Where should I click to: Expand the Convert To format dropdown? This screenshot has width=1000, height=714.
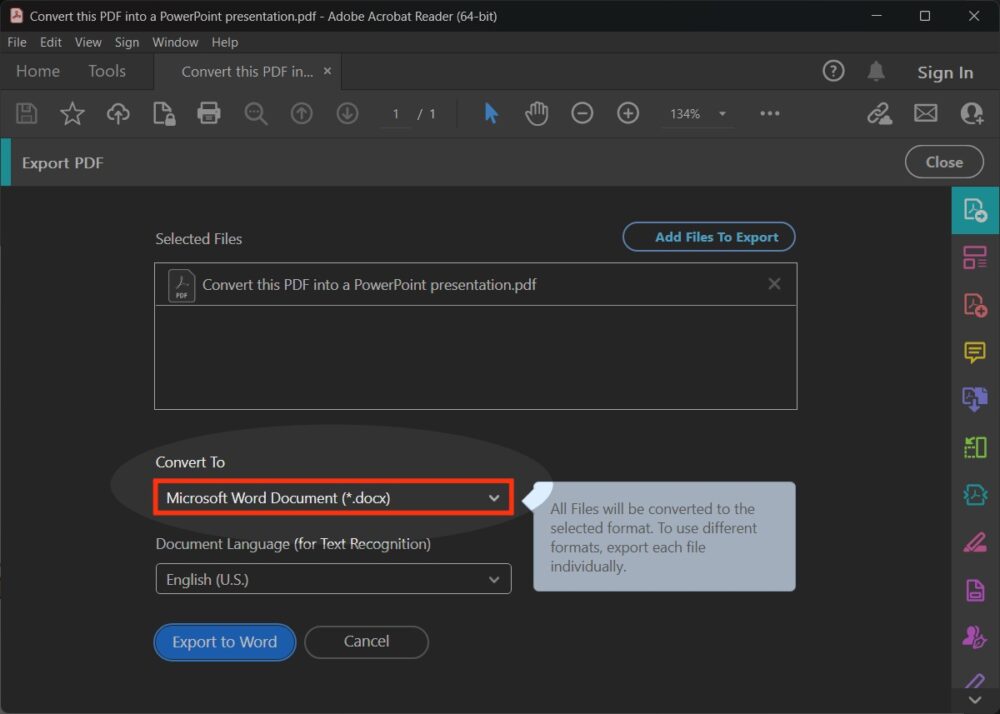click(333, 498)
